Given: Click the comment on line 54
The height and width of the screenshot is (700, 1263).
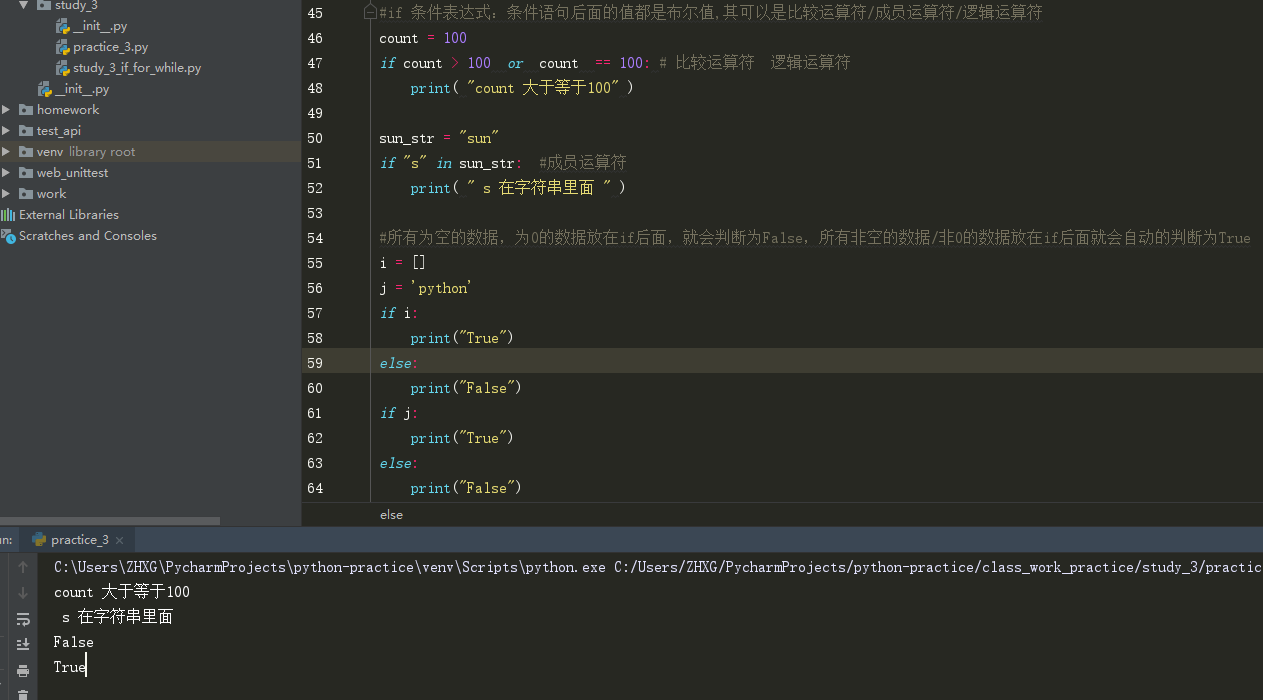Looking at the screenshot, I should pos(815,238).
